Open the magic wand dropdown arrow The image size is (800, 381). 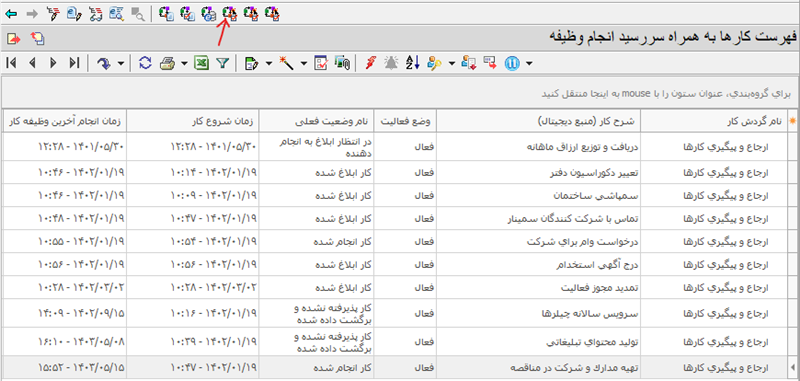point(303,63)
